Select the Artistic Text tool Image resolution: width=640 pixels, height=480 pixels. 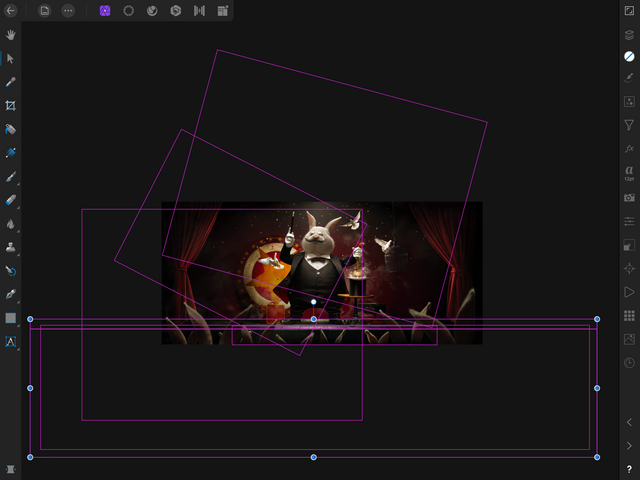pos(11,342)
